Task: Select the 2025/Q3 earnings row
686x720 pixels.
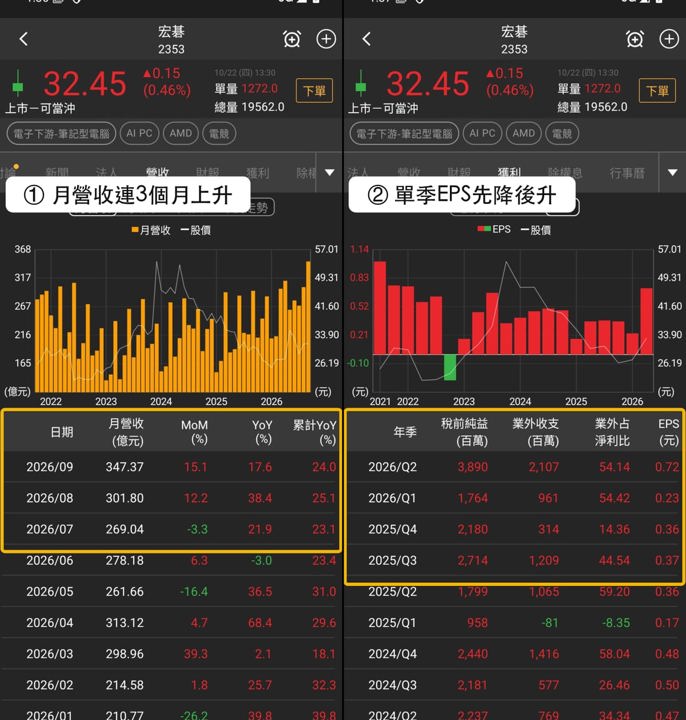Action: pyautogui.click(x=514, y=561)
